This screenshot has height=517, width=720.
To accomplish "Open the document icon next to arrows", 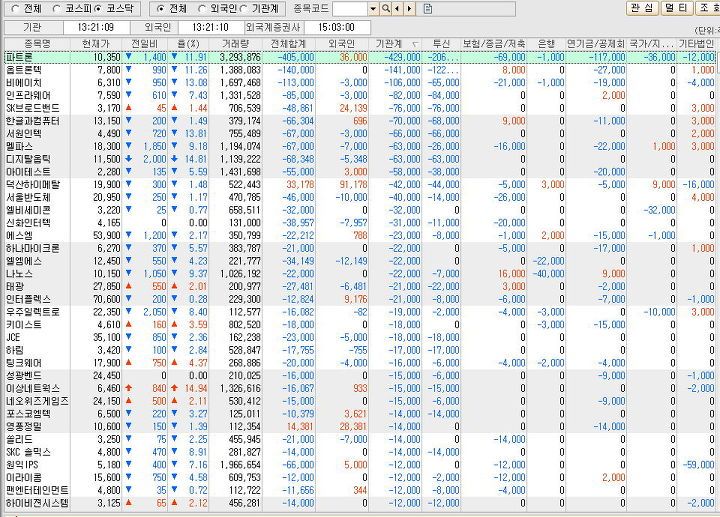I will [x=428, y=8].
